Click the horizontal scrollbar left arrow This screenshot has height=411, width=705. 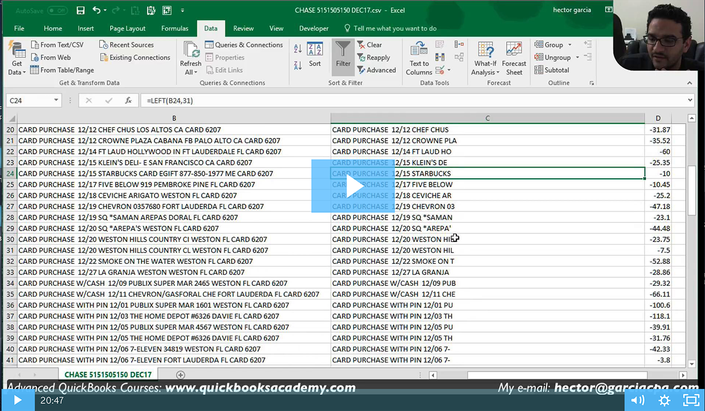click(x=433, y=375)
